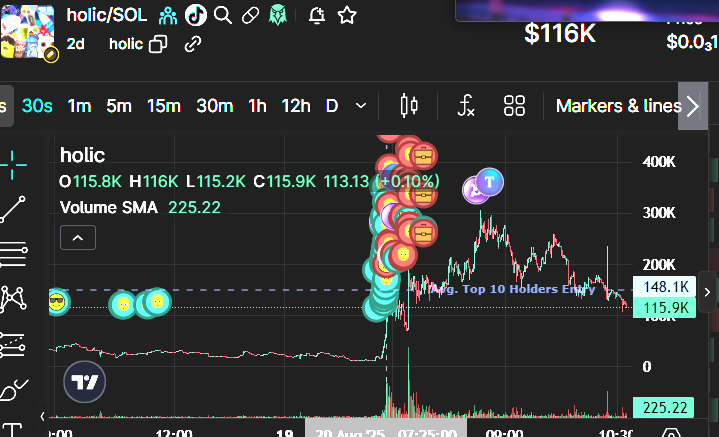Open the candlestick chart type selector
The width and height of the screenshot is (719, 437).
409,106
